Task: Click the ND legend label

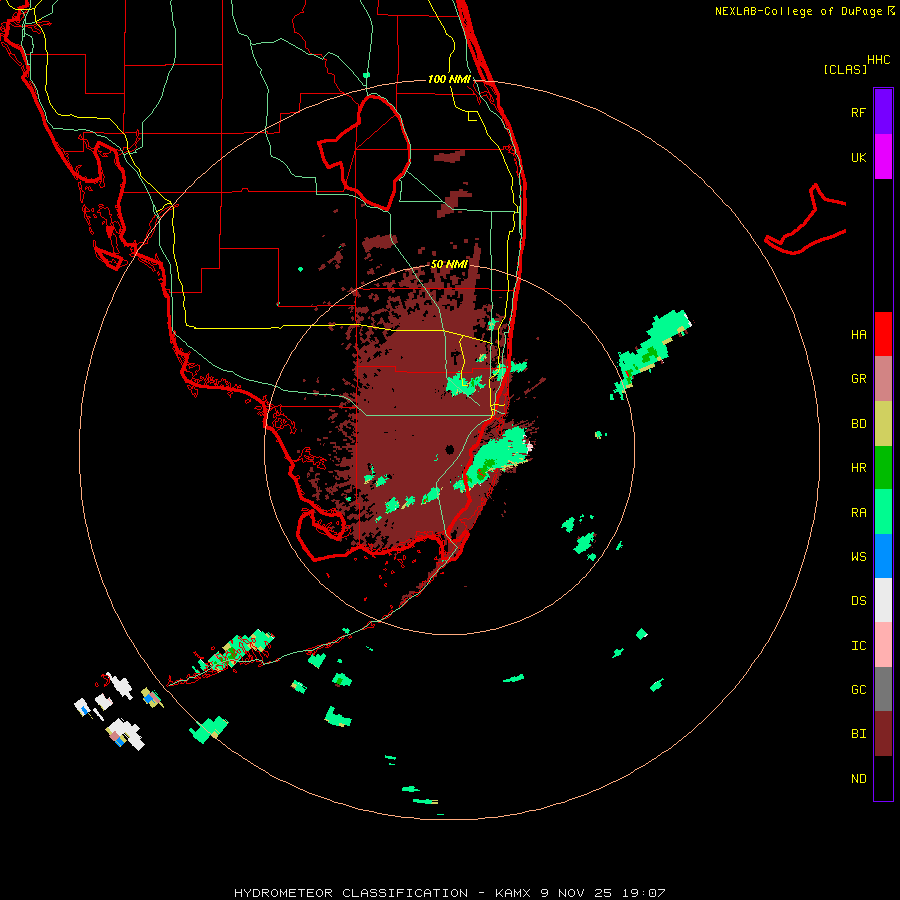Action: pyautogui.click(x=858, y=779)
